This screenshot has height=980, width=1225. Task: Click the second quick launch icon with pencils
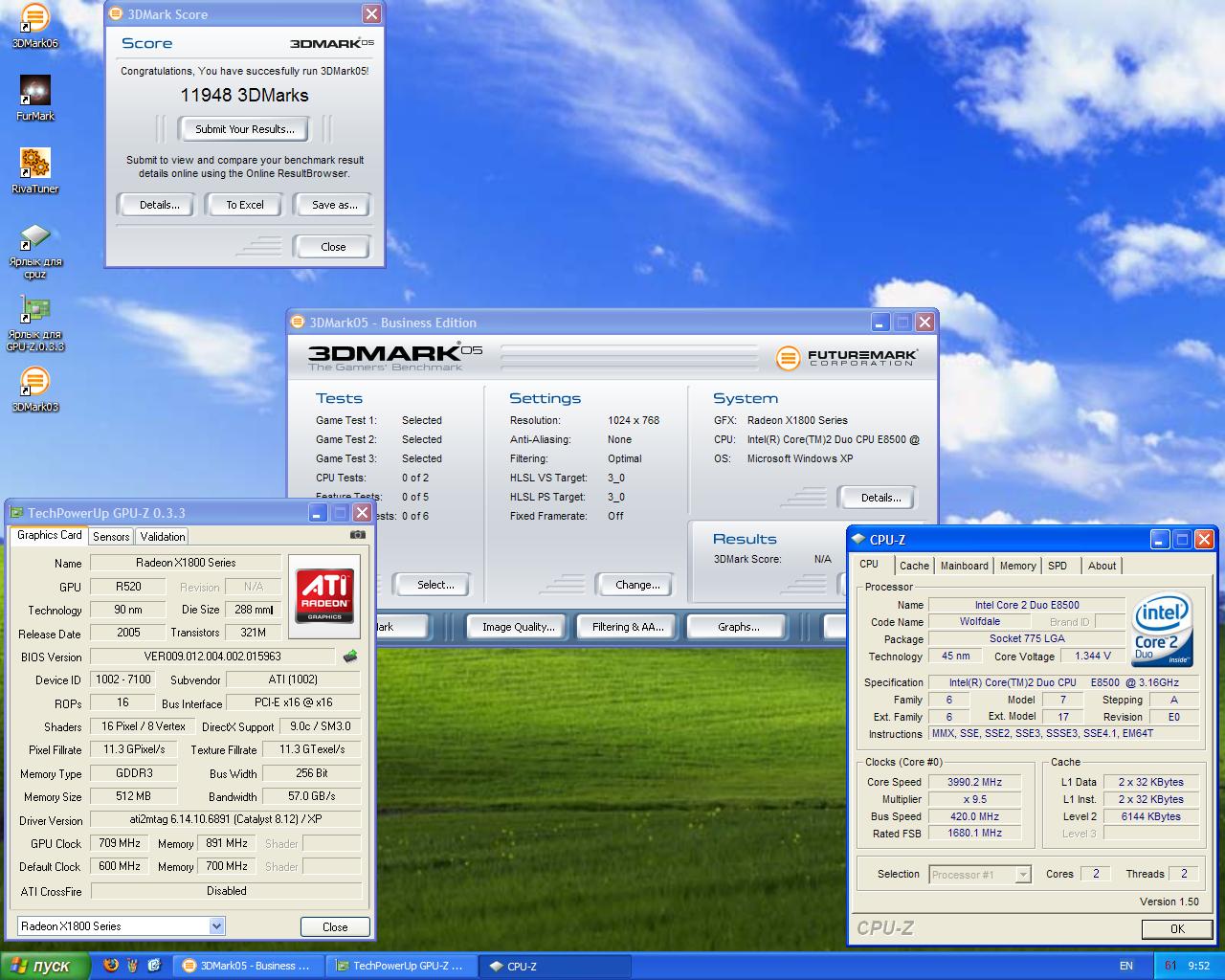(132, 966)
